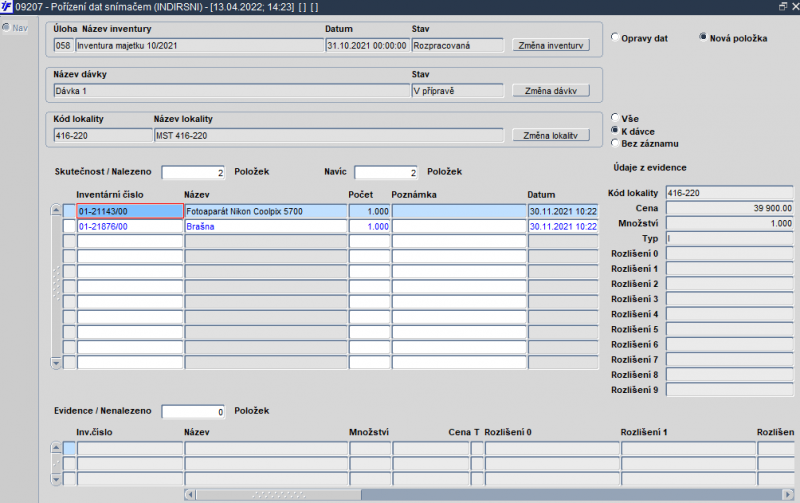Click the Evidence / Nenalezeno count field
The width and height of the screenshot is (800, 503).
[x=193, y=412]
